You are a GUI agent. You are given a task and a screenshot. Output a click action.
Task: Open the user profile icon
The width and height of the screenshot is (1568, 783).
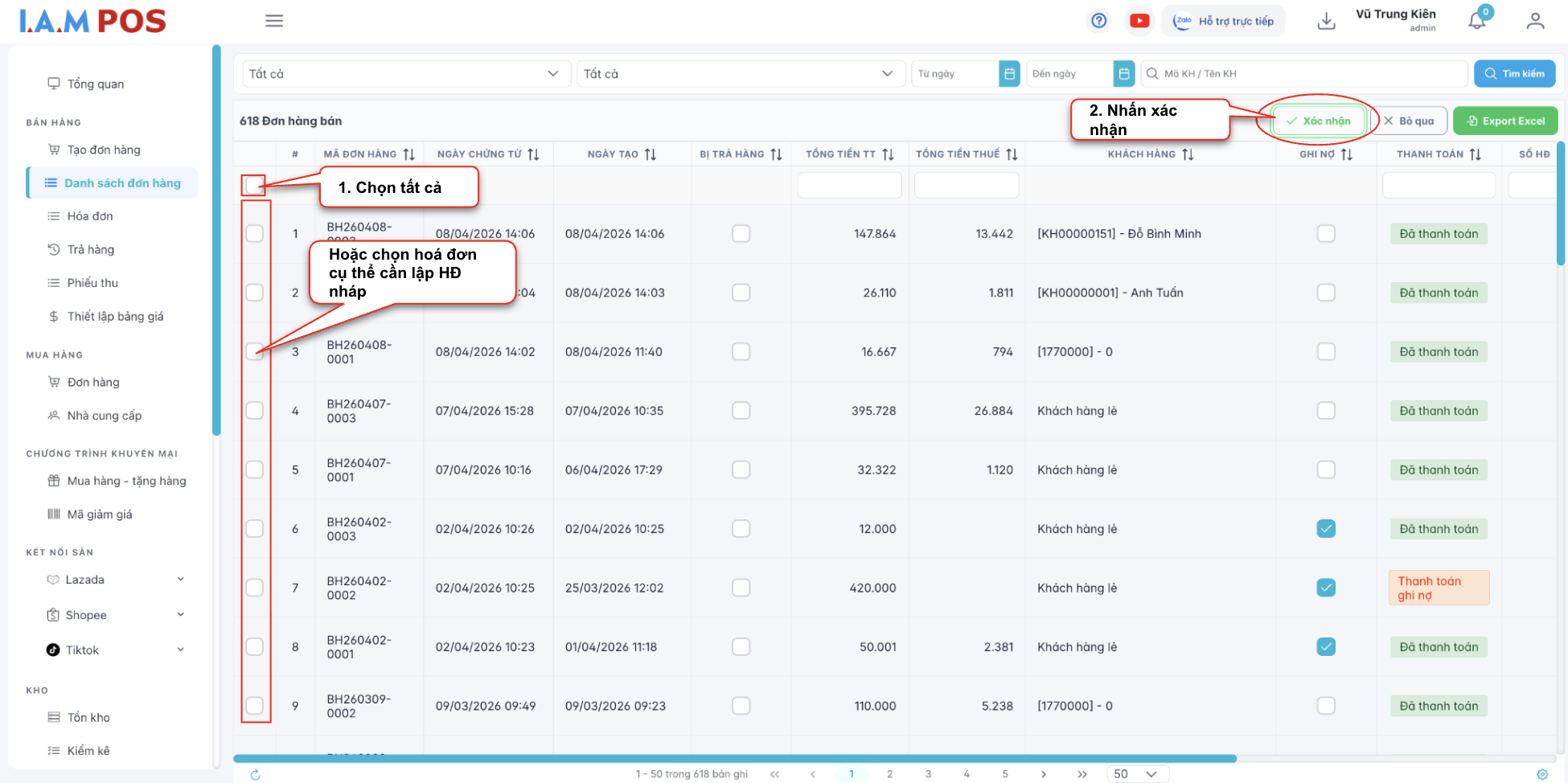coord(1535,22)
